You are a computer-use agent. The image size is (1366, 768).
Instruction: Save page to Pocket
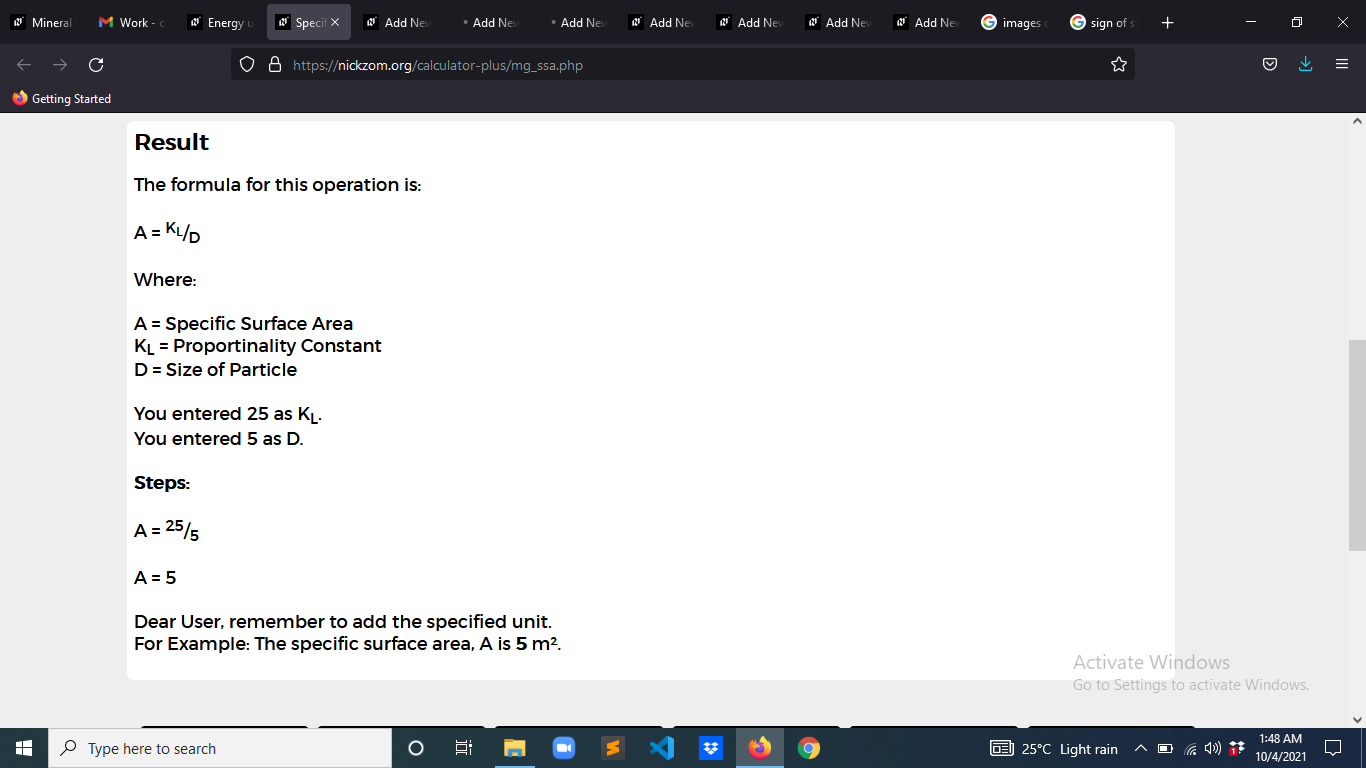1270,65
